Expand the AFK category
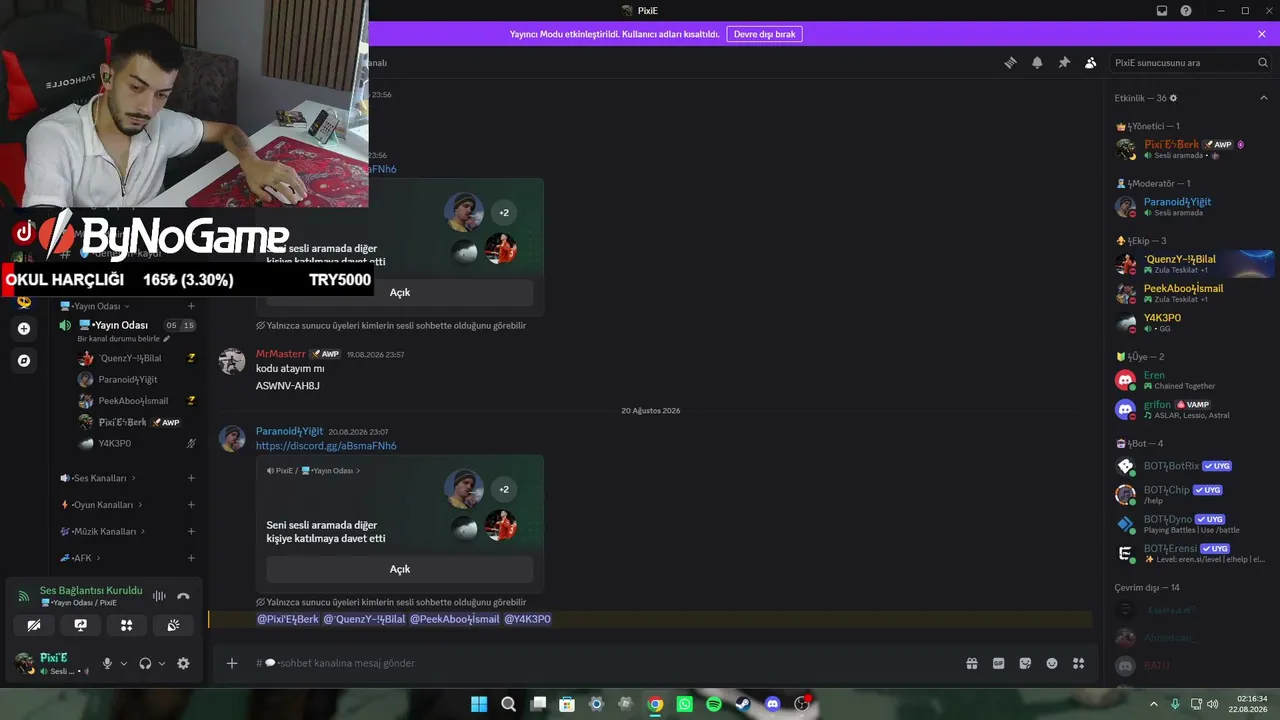 80,558
